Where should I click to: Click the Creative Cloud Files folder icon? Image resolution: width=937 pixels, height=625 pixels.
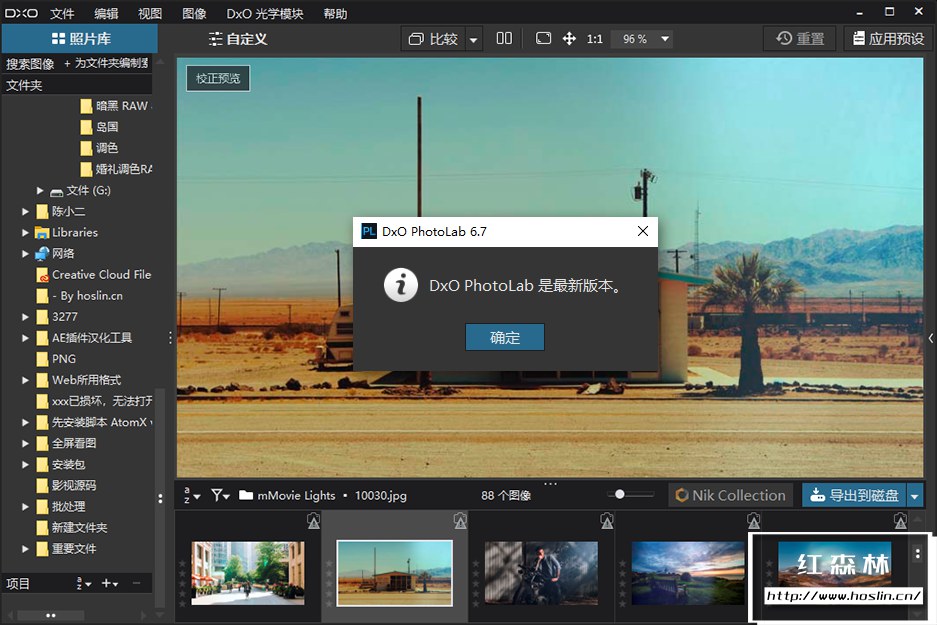(42, 275)
